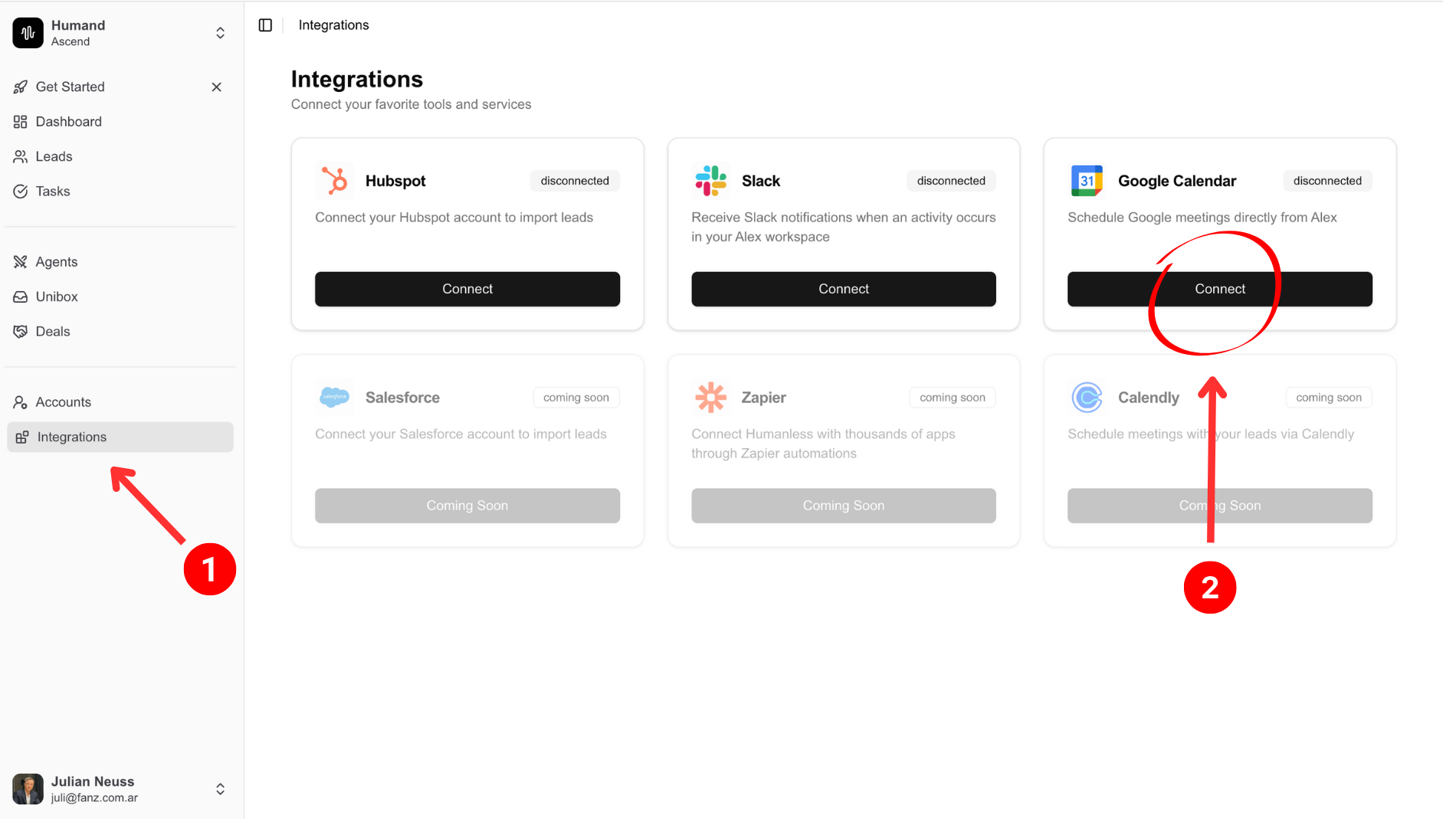Connect the Hubspot integration
The height and width of the screenshot is (819, 1456).
click(x=467, y=289)
